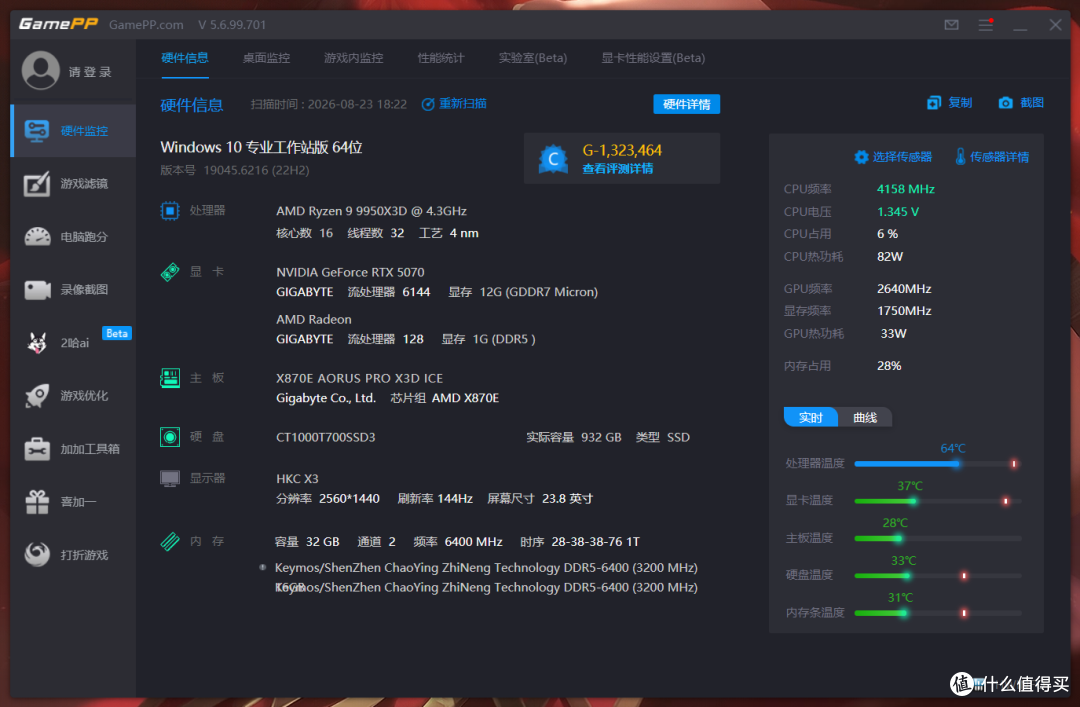Viewport: 1080px width, 707px height.
Task: Open 2哈ai Beta in the sidebar
Action: click(x=73, y=342)
